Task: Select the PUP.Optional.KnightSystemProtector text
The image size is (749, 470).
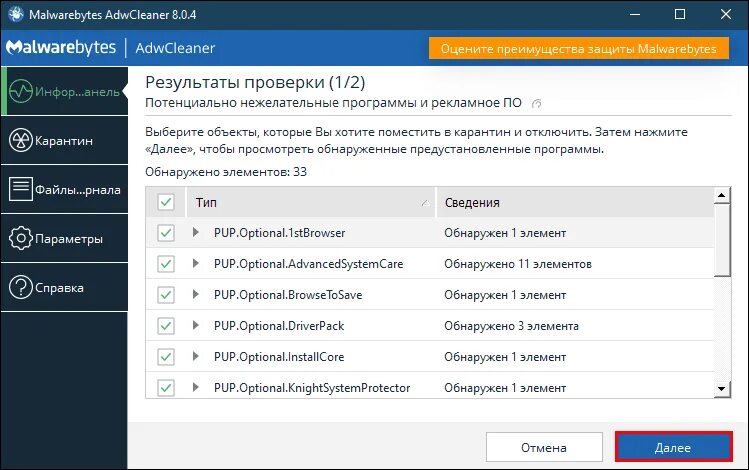Action: point(312,388)
